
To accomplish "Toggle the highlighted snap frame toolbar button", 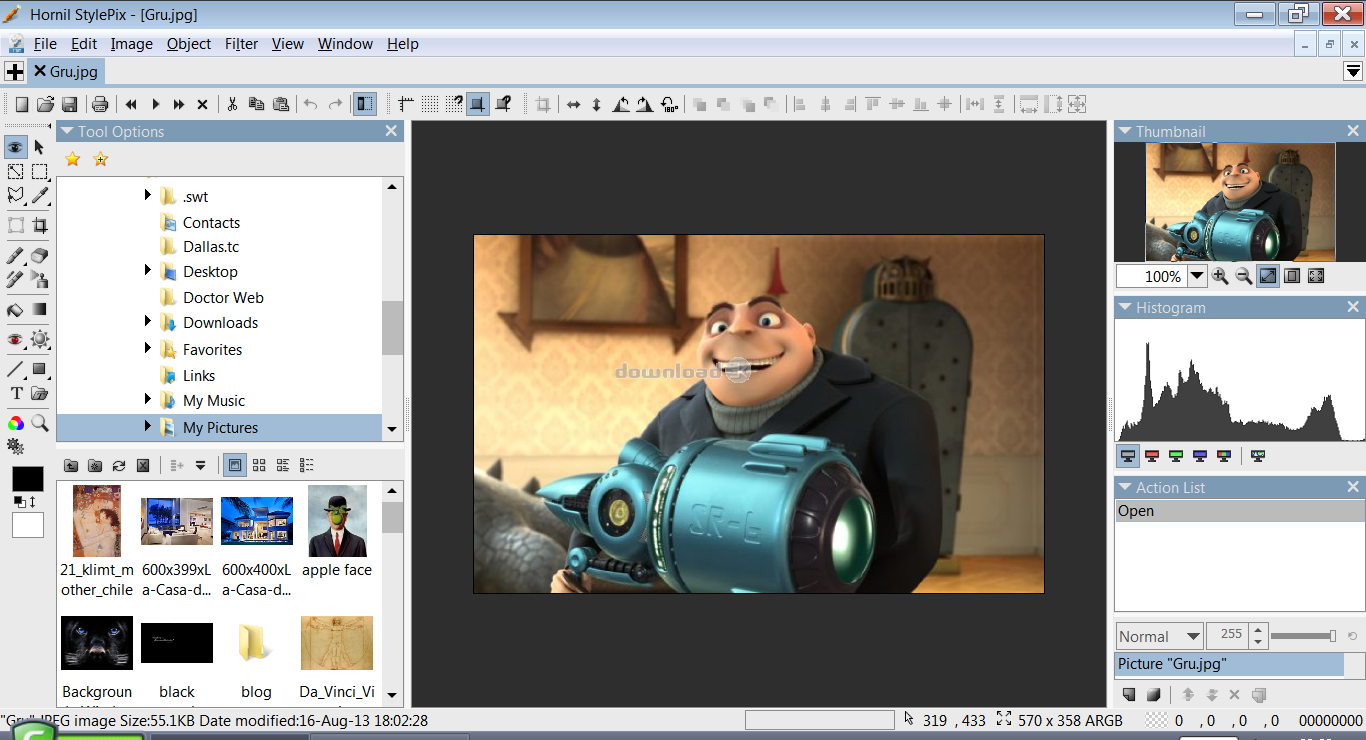I will (x=478, y=104).
